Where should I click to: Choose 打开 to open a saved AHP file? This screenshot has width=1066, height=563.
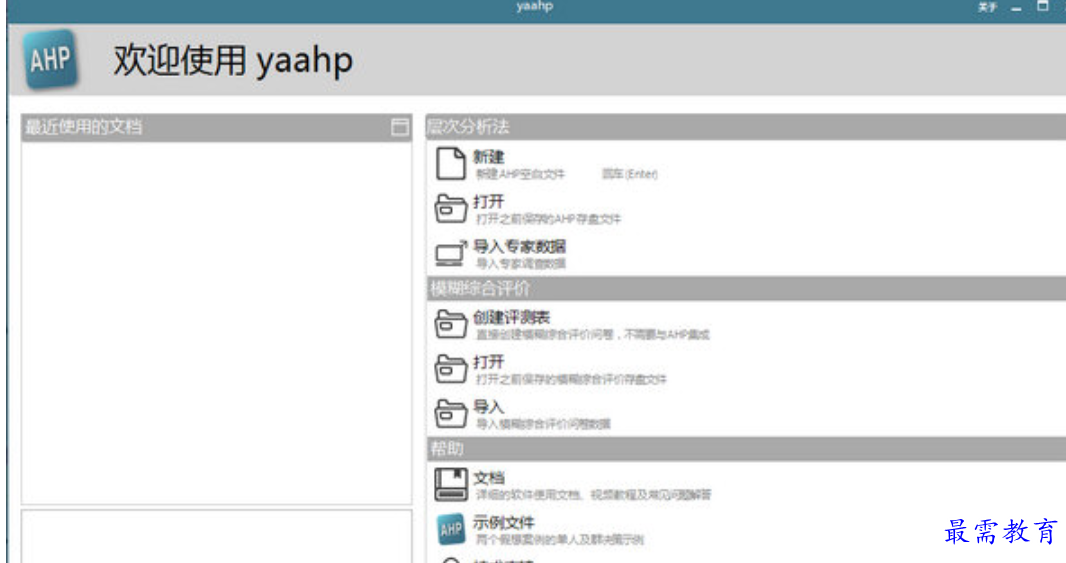click(489, 202)
